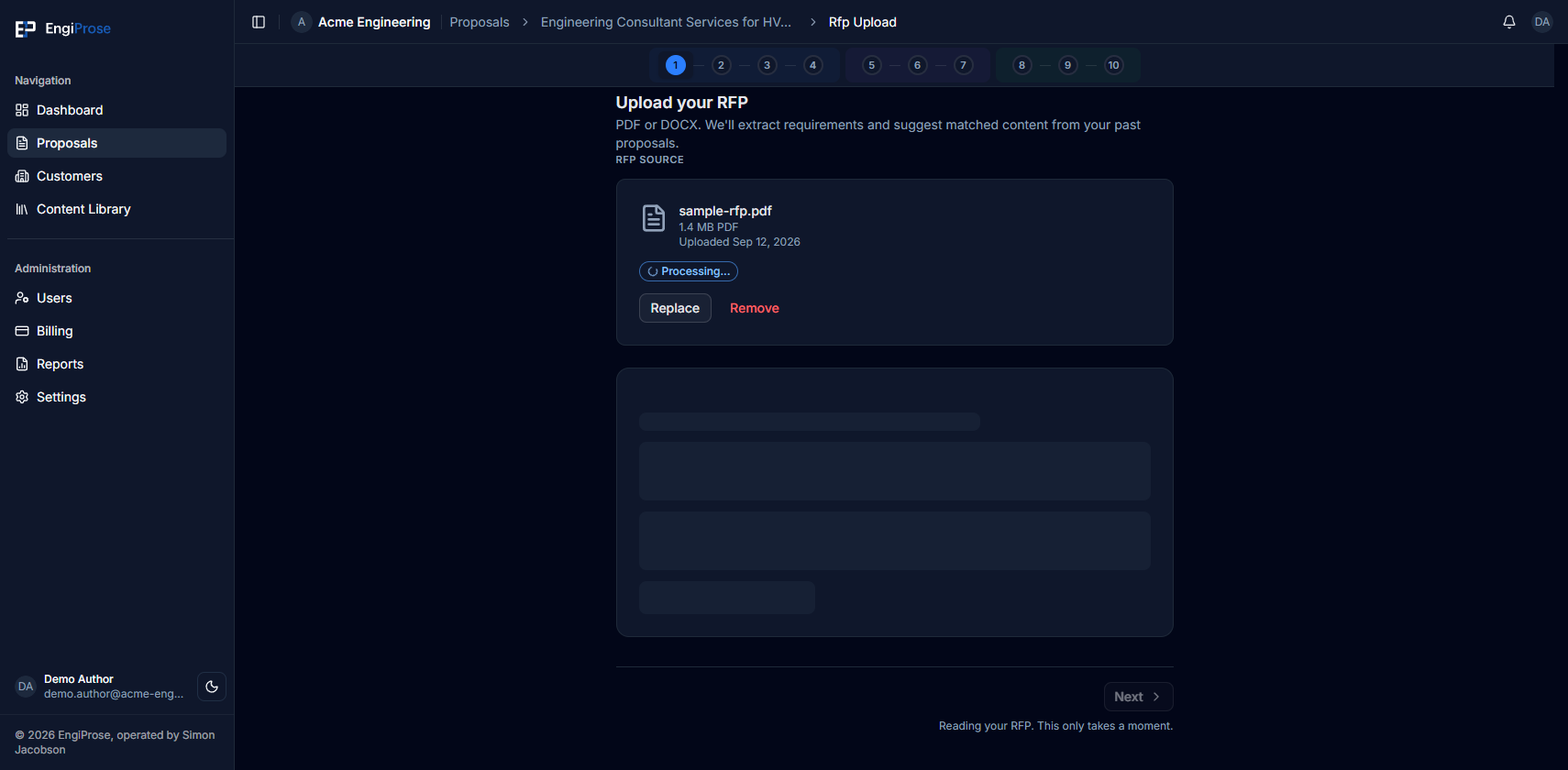Open Dashboard in navigation
1568x770 pixels.
[117, 110]
